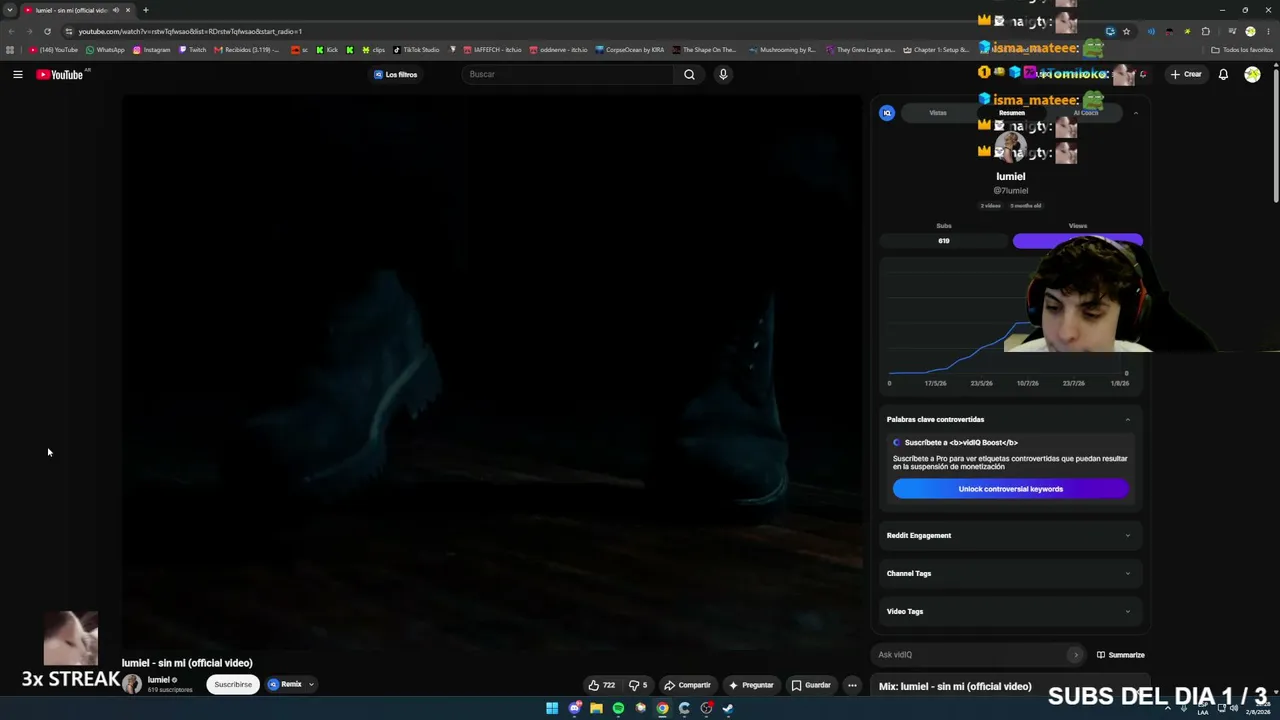Open Spotify from the taskbar
Screen dimensions: 1280x720
(x=618, y=708)
